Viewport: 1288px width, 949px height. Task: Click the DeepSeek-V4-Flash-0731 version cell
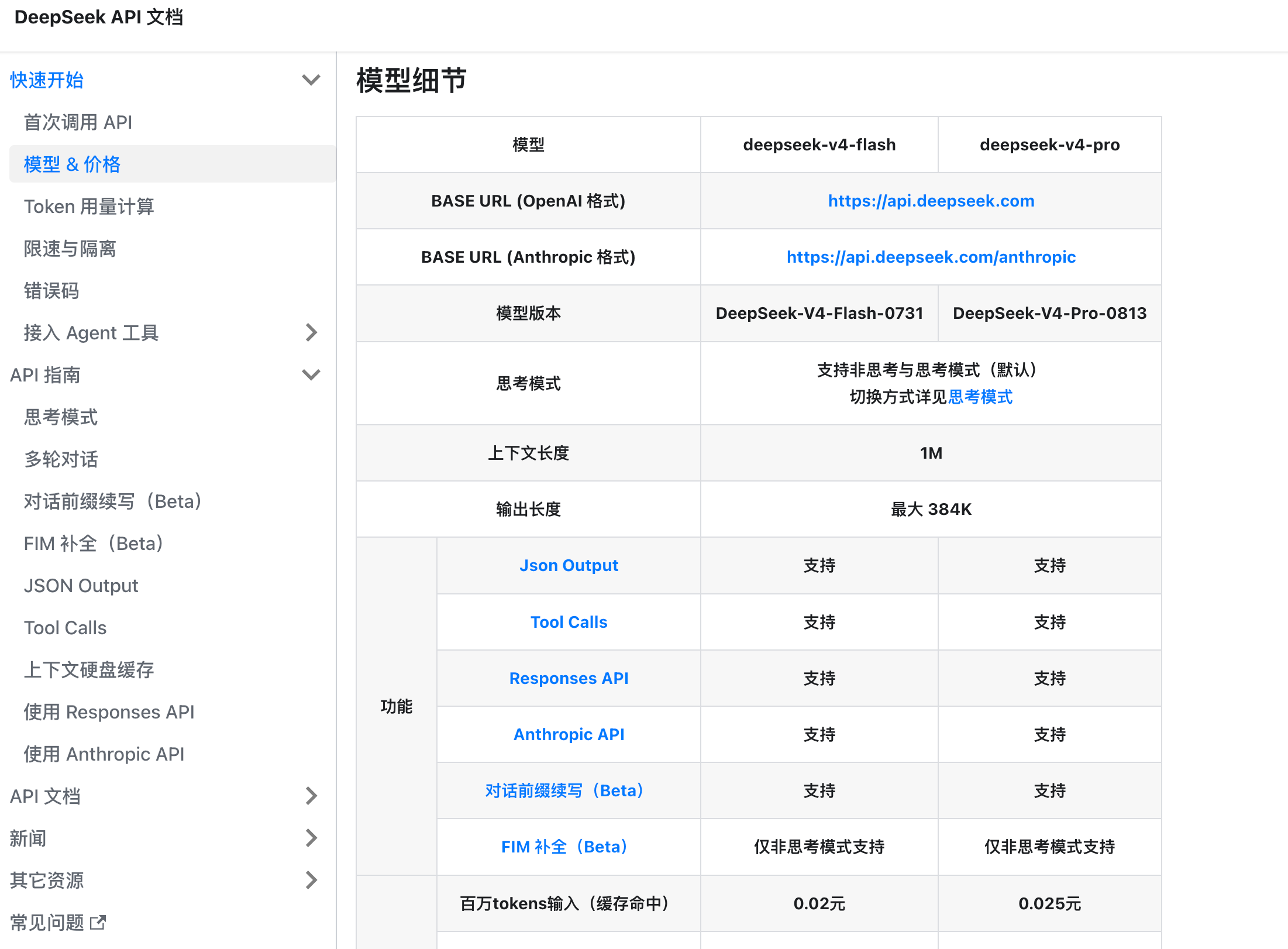pyautogui.click(x=819, y=313)
